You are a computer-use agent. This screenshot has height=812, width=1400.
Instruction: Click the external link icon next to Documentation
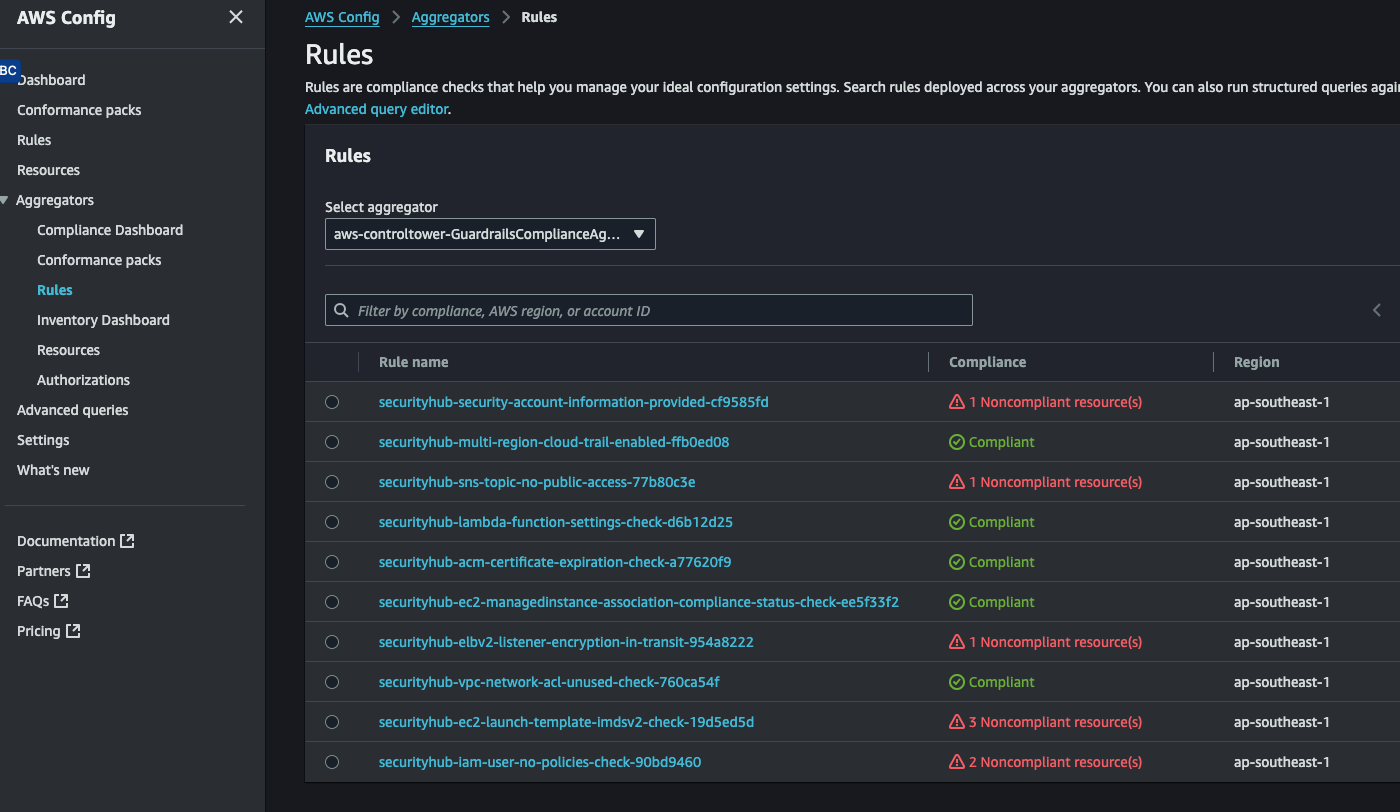pos(127,541)
